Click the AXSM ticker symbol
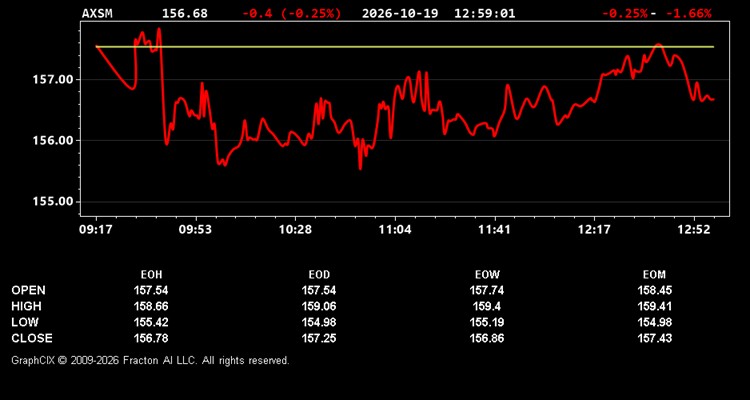The width and height of the screenshot is (750, 400). [x=97, y=13]
